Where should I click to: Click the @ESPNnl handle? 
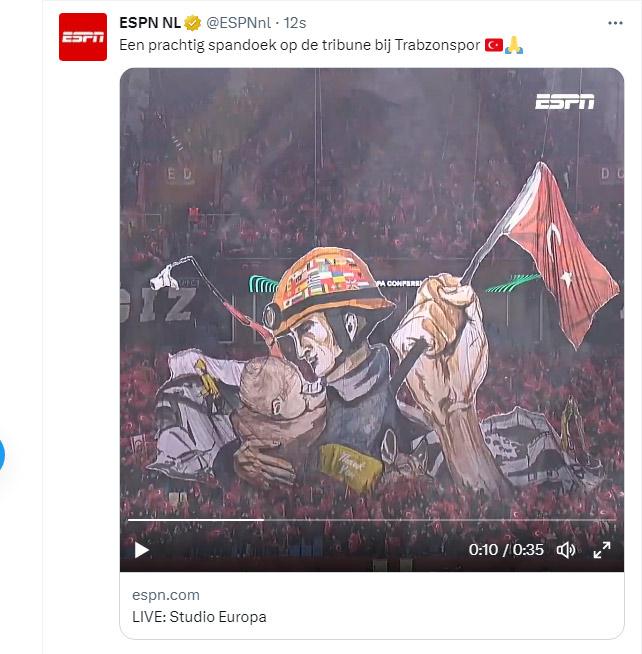240,23
